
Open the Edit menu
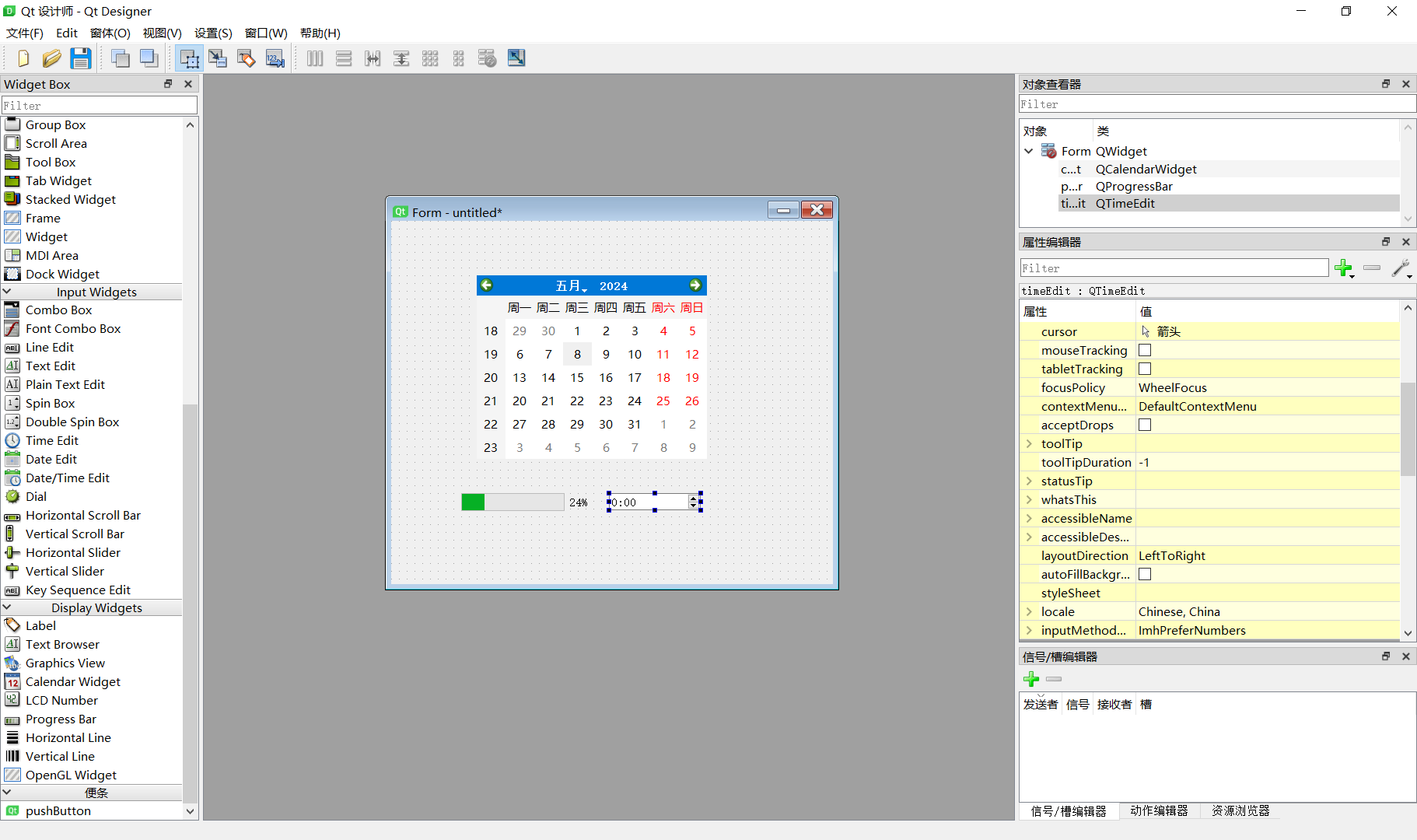point(67,33)
